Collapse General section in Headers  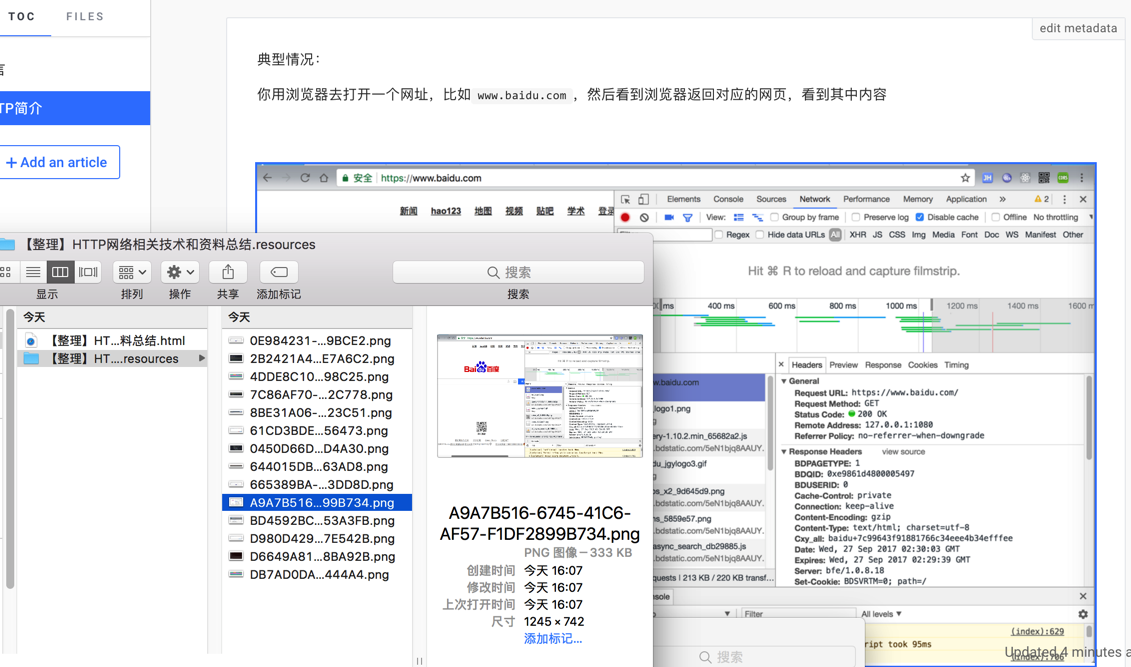(x=784, y=381)
